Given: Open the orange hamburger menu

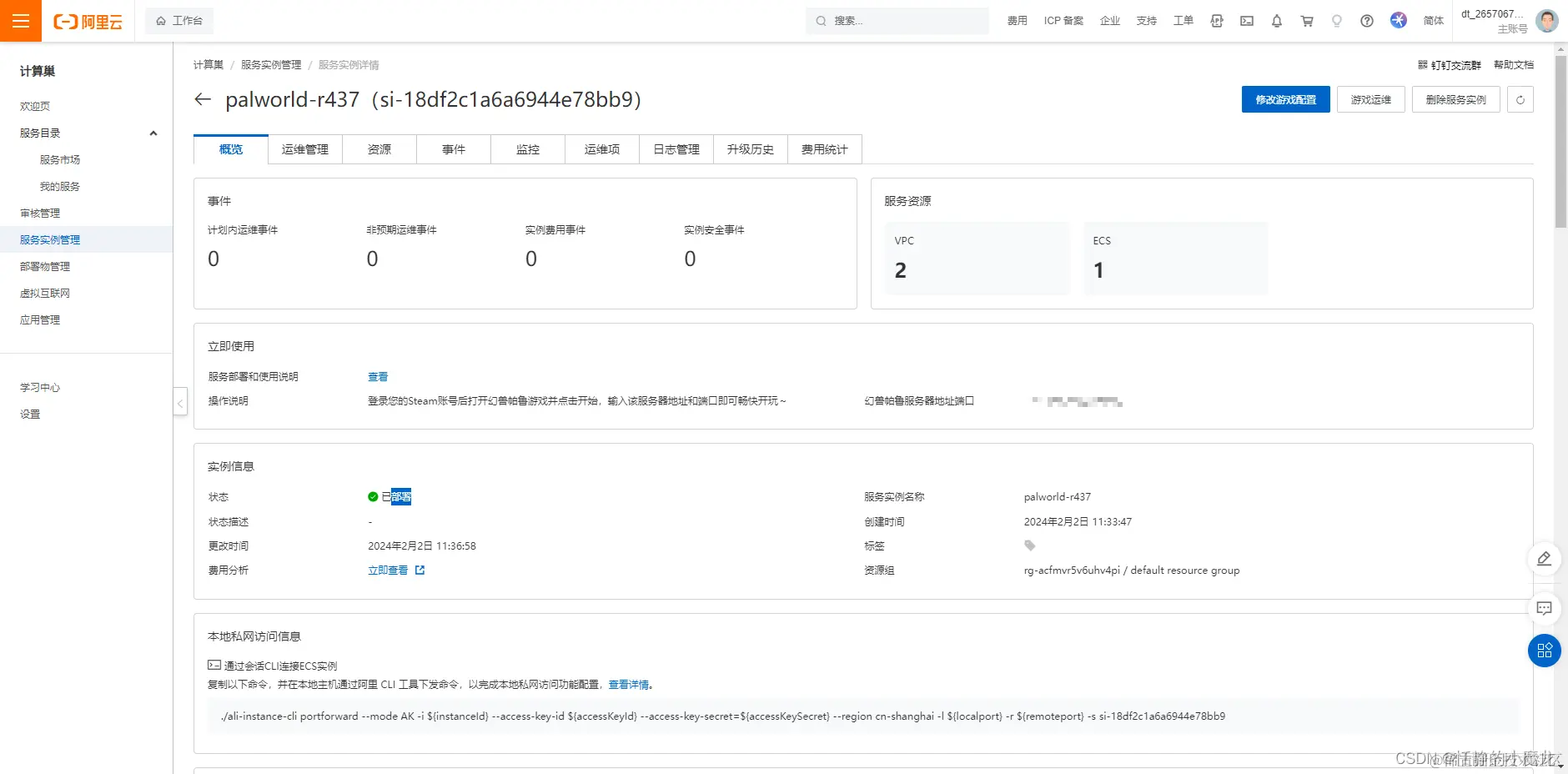Looking at the screenshot, I should point(21,21).
